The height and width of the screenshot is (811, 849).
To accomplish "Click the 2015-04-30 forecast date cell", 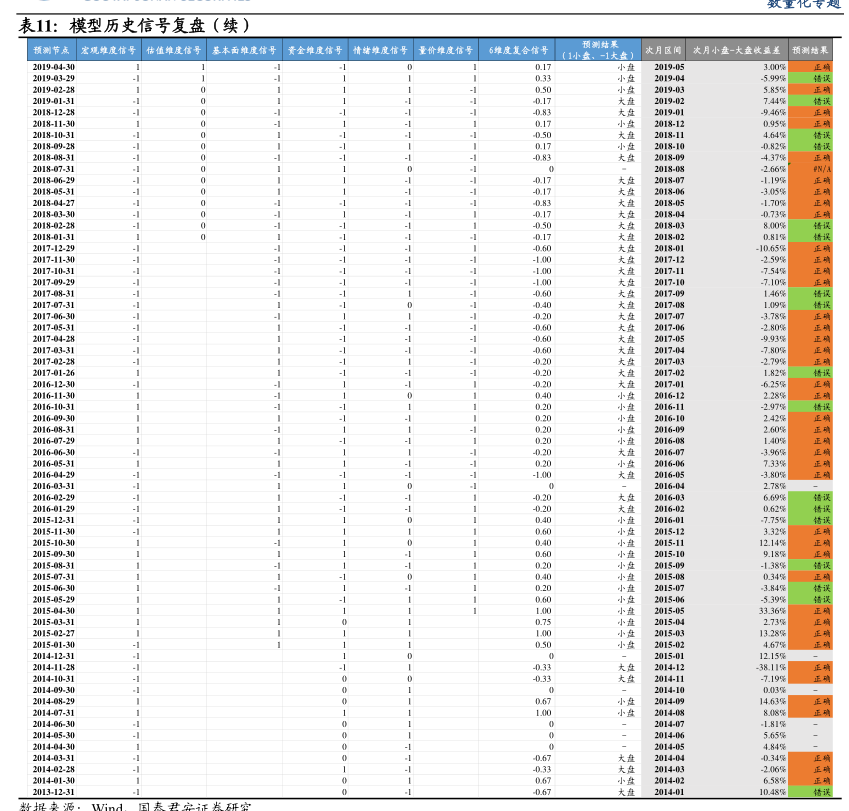I will (53, 611).
